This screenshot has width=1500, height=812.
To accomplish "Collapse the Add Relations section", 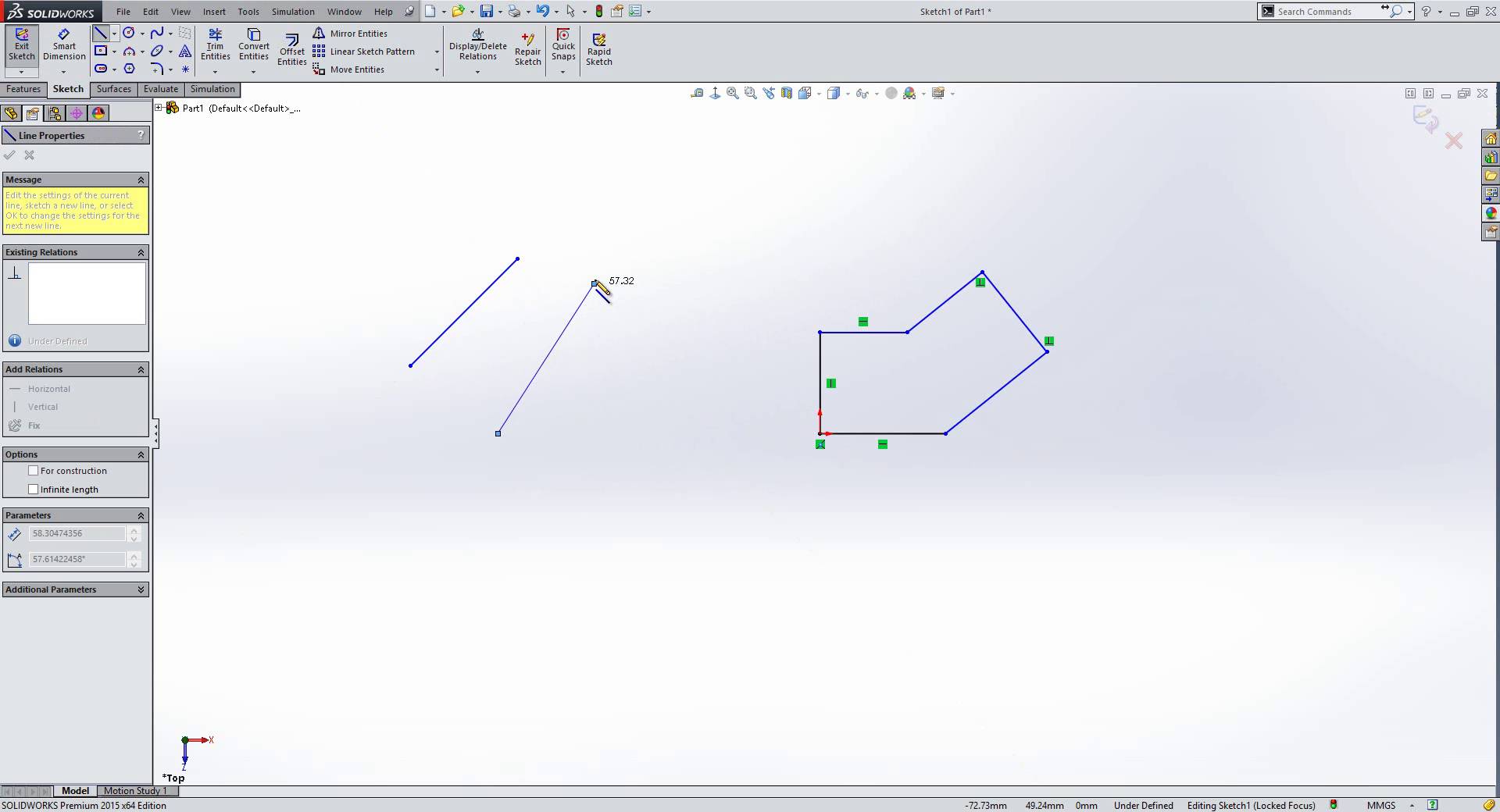I will coord(141,369).
